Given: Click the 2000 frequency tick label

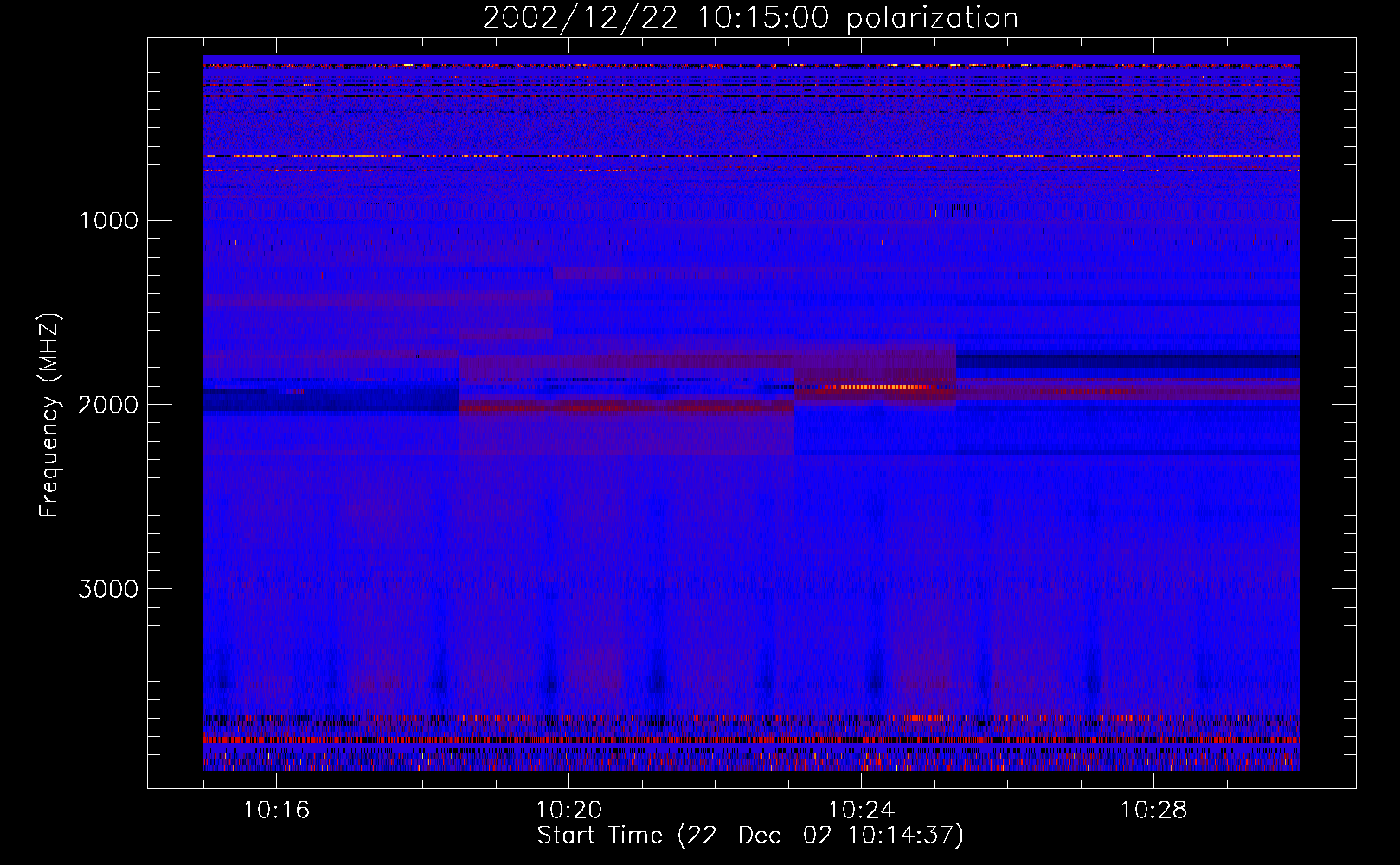Looking at the screenshot, I should [x=108, y=405].
